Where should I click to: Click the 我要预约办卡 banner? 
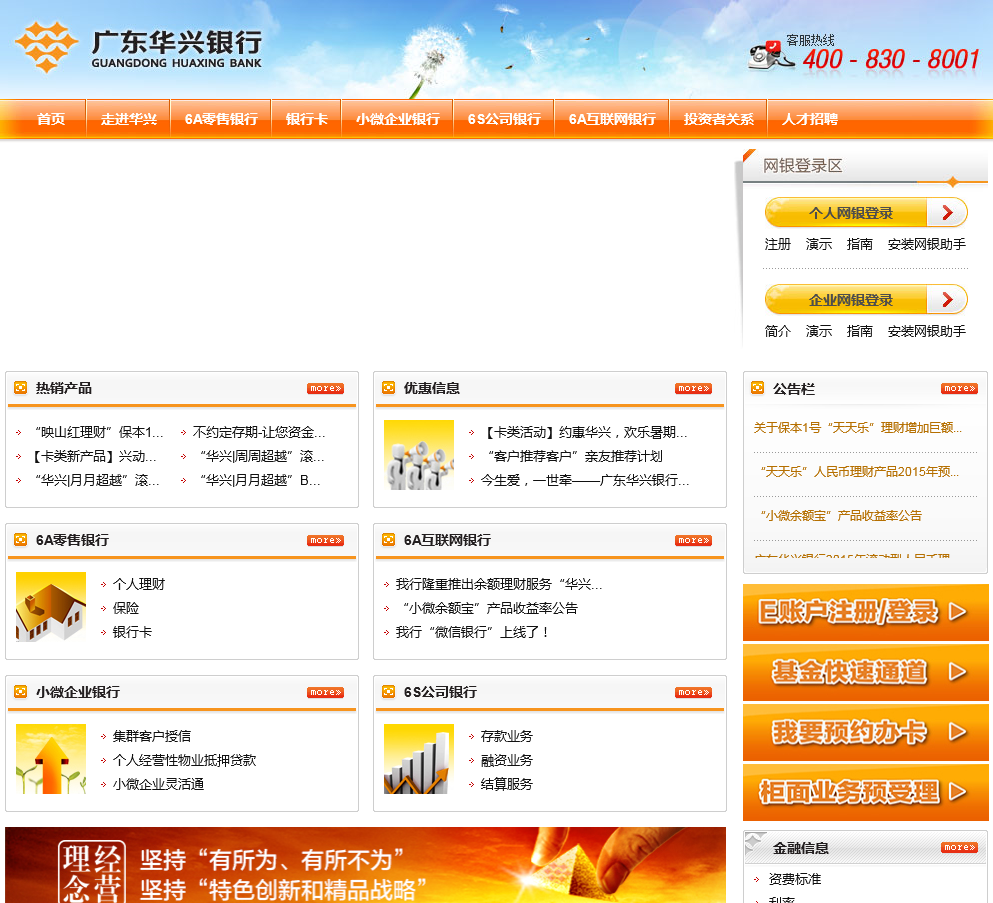(x=866, y=732)
